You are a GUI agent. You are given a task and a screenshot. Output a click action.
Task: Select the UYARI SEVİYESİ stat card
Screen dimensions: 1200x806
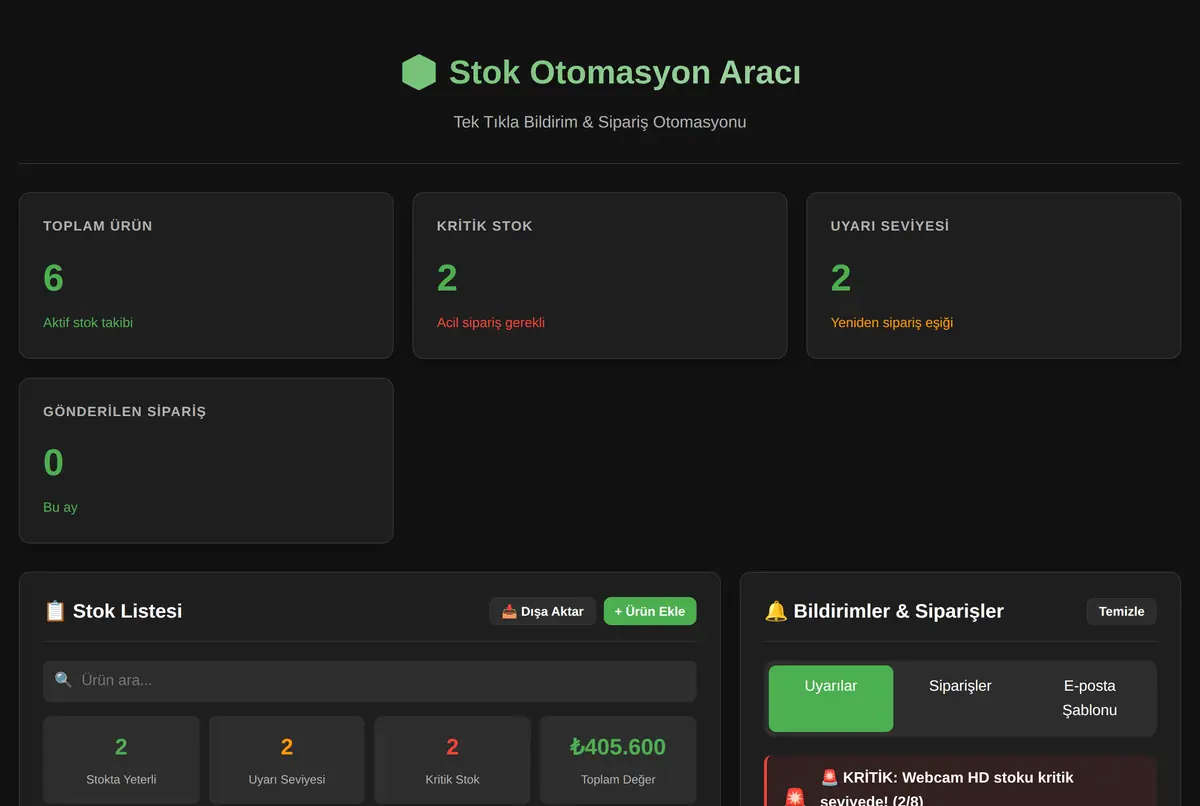[x=994, y=275]
